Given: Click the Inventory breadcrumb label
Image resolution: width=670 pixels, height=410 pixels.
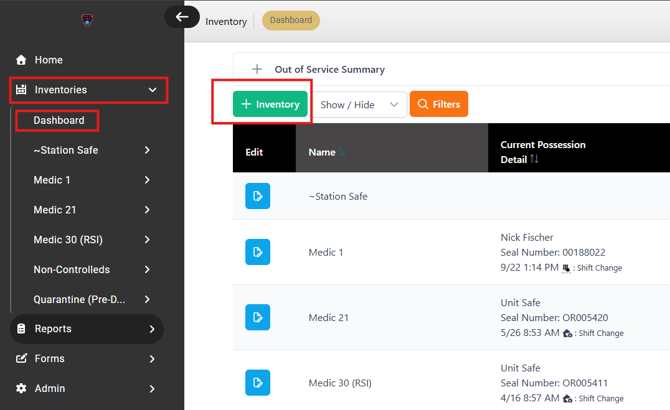Looking at the screenshot, I should 226,21.
